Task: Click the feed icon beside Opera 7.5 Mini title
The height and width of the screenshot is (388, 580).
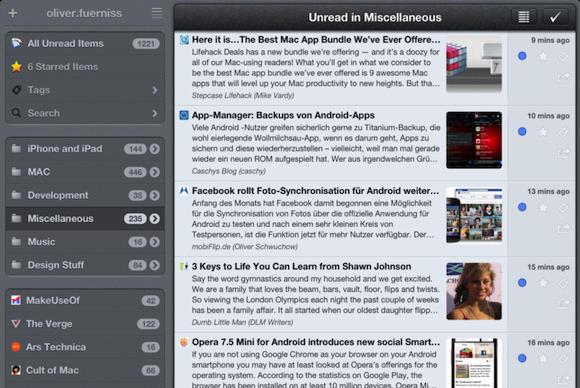Action: pyautogui.click(x=184, y=342)
